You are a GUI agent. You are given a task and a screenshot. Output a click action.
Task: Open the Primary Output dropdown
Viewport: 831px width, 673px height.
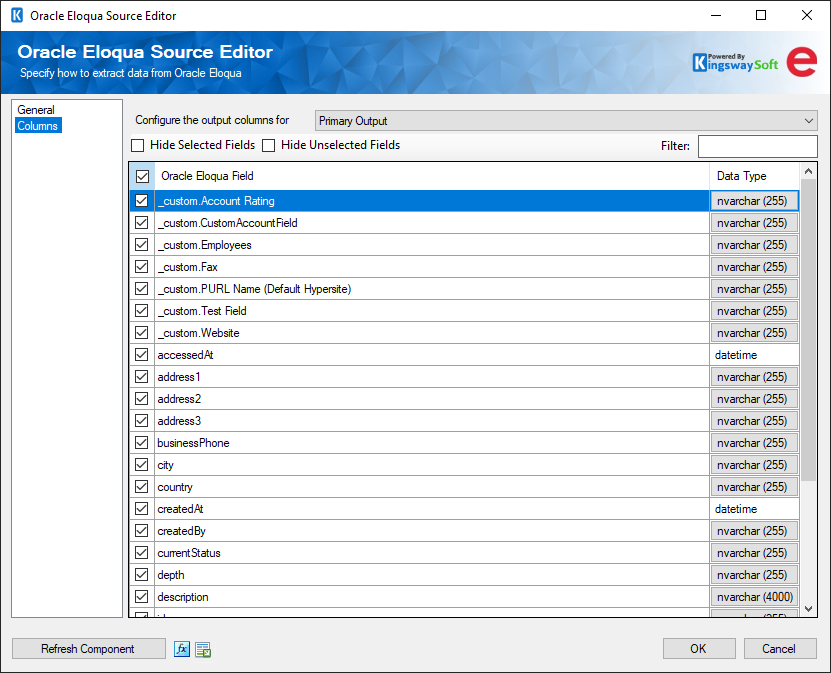pos(566,121)
